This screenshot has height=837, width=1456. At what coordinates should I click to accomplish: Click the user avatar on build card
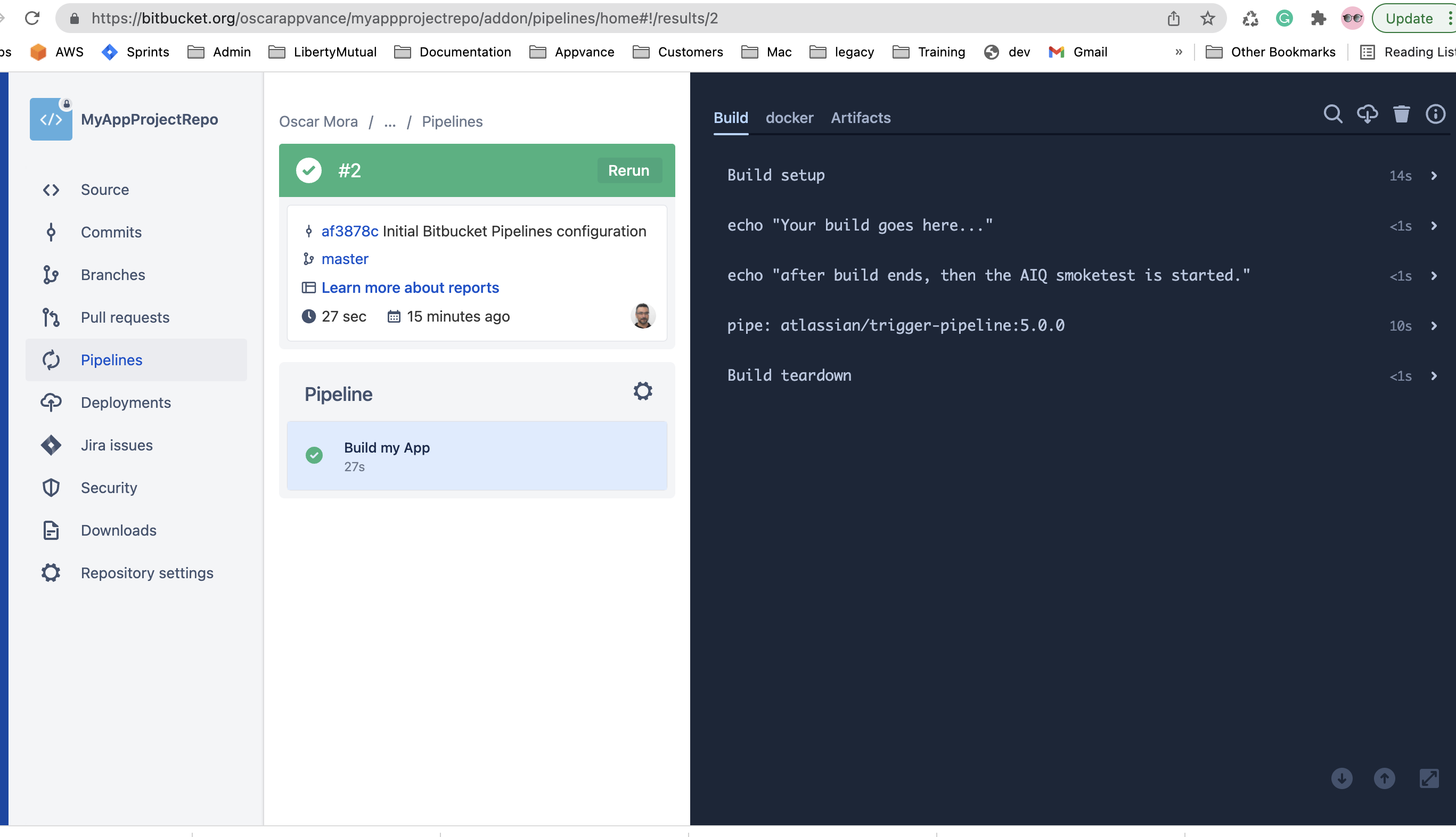click(643, 316)
